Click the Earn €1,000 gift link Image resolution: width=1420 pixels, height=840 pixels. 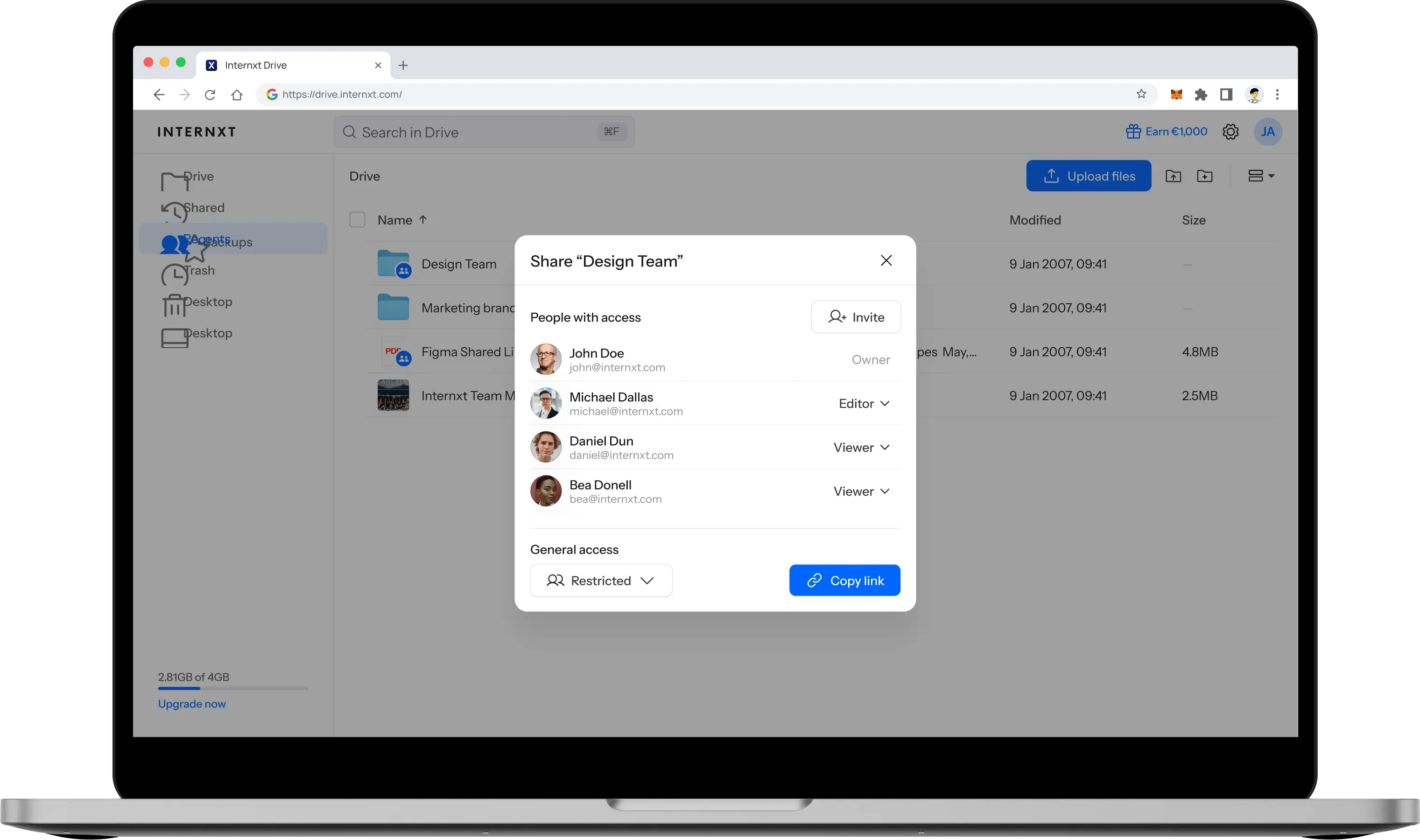coord(1166,131)
